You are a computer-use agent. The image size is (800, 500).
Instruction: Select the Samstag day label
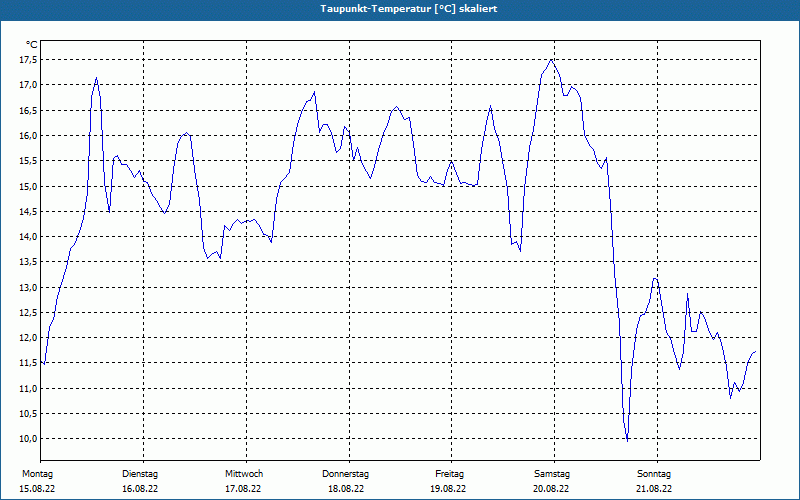pyautogui.click(x=552, y=474)
